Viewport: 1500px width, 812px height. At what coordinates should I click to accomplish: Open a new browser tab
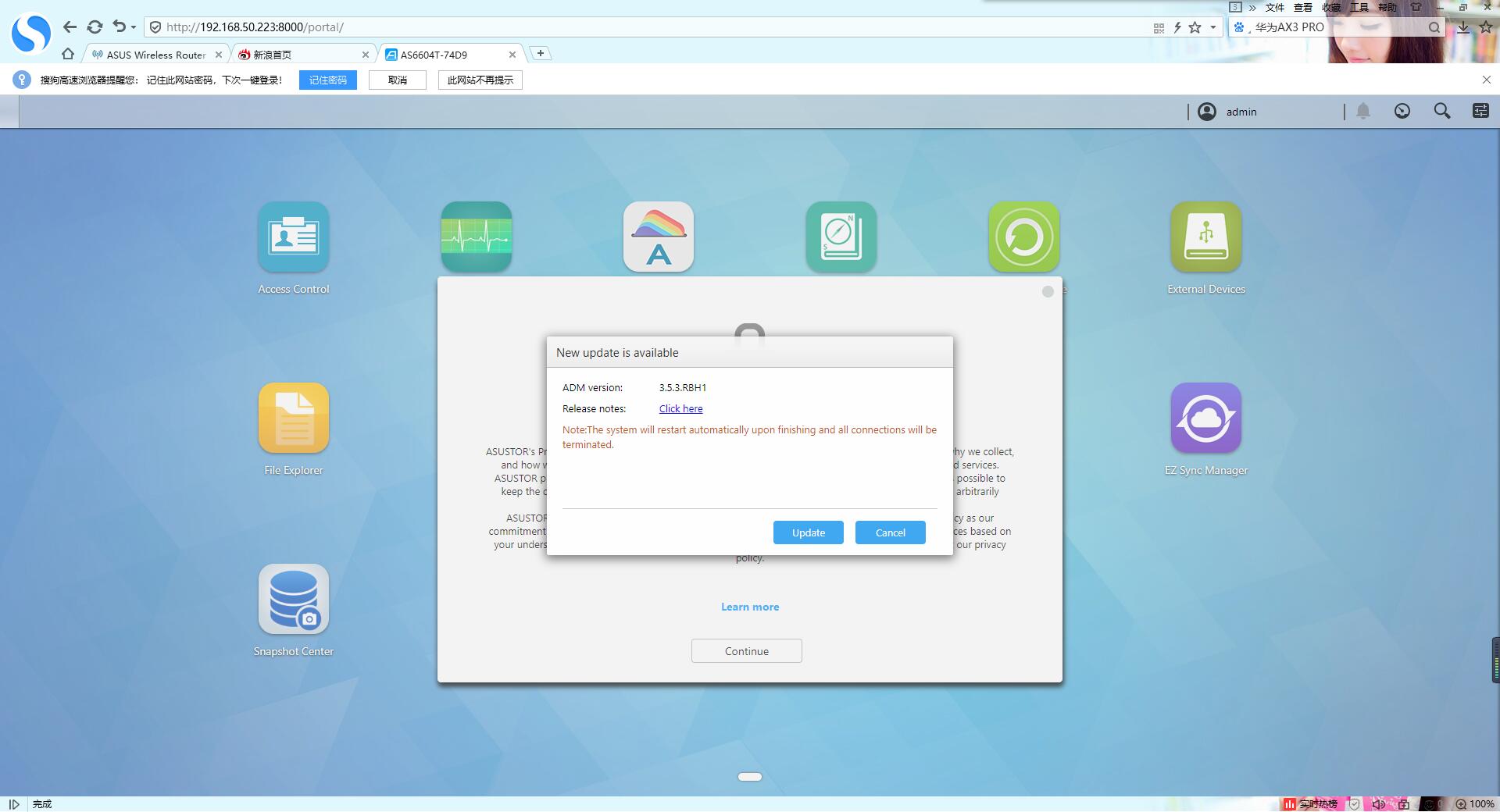pos(540,53)
